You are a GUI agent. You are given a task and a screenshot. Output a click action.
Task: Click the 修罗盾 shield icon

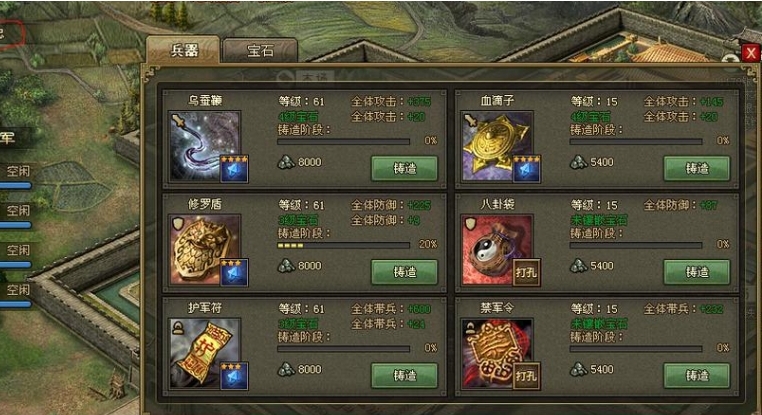click(204, 249)
